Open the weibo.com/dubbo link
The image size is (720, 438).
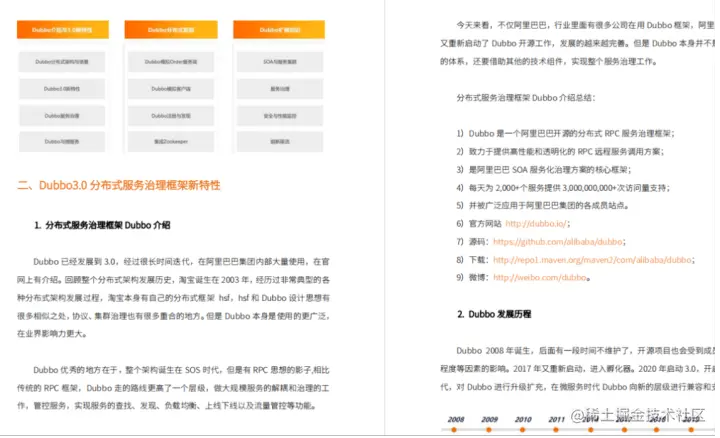[x=540, y=277]
